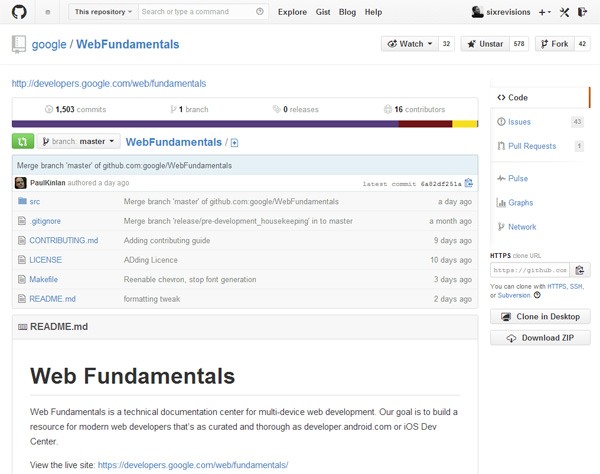Copy the clone URL to clipboard
The image size is (600, 474).
(x=581, y=270)
